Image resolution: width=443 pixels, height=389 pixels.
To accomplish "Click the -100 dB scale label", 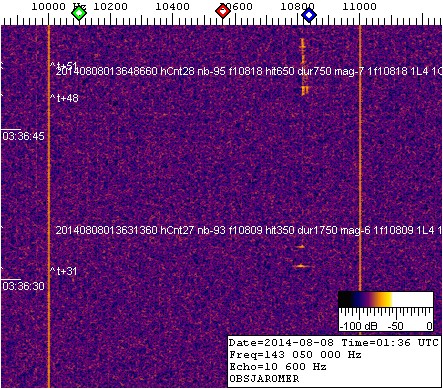I will click(x=358, y=326).
